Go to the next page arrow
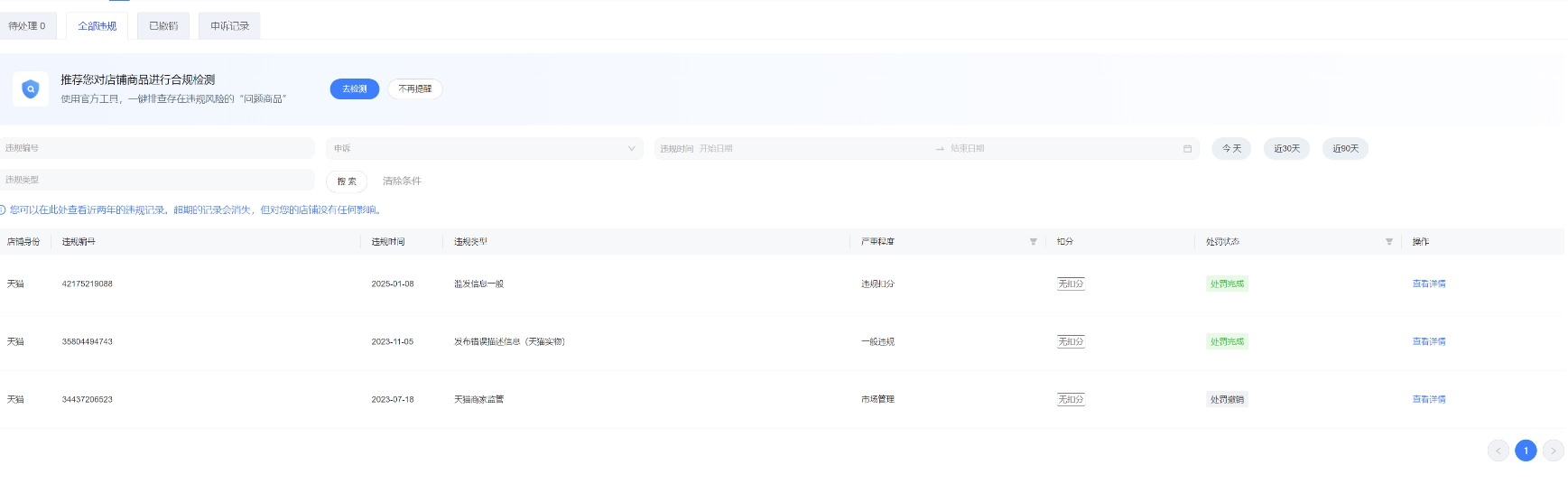This screenshot has width=1568, height=493. tap(1553, 451)
